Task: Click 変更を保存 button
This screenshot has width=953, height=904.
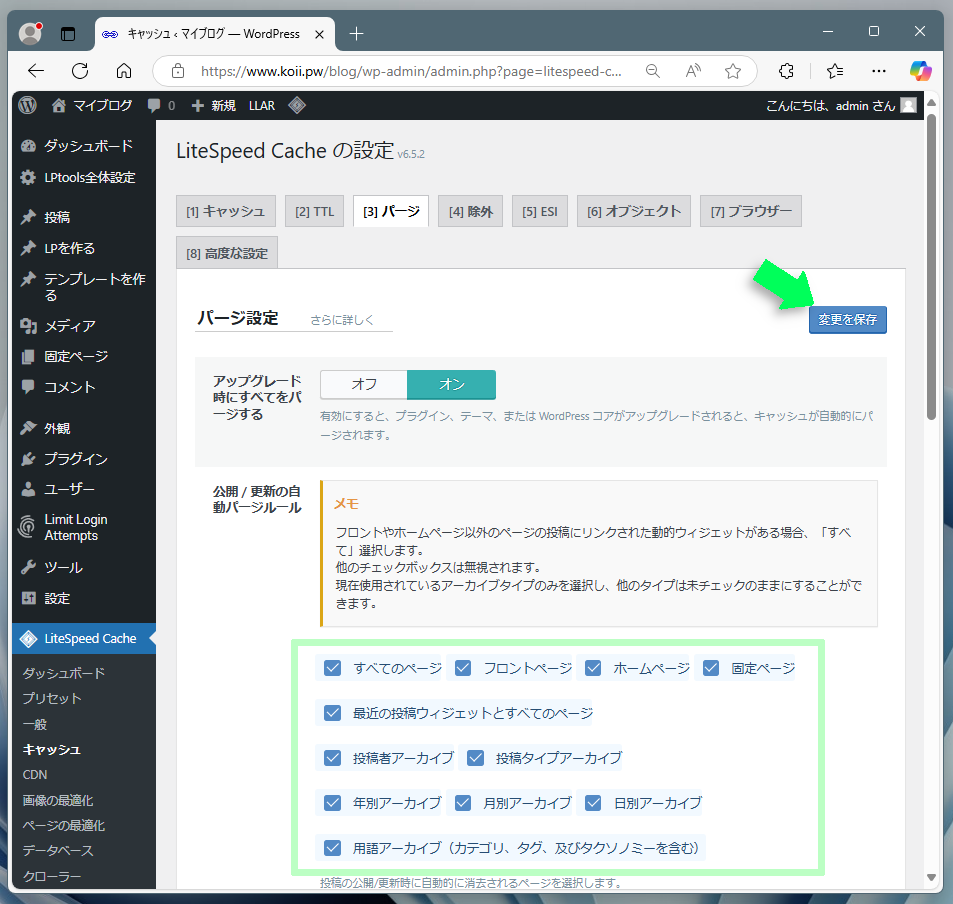Action: pyautogui.click(x=848, y=320)
